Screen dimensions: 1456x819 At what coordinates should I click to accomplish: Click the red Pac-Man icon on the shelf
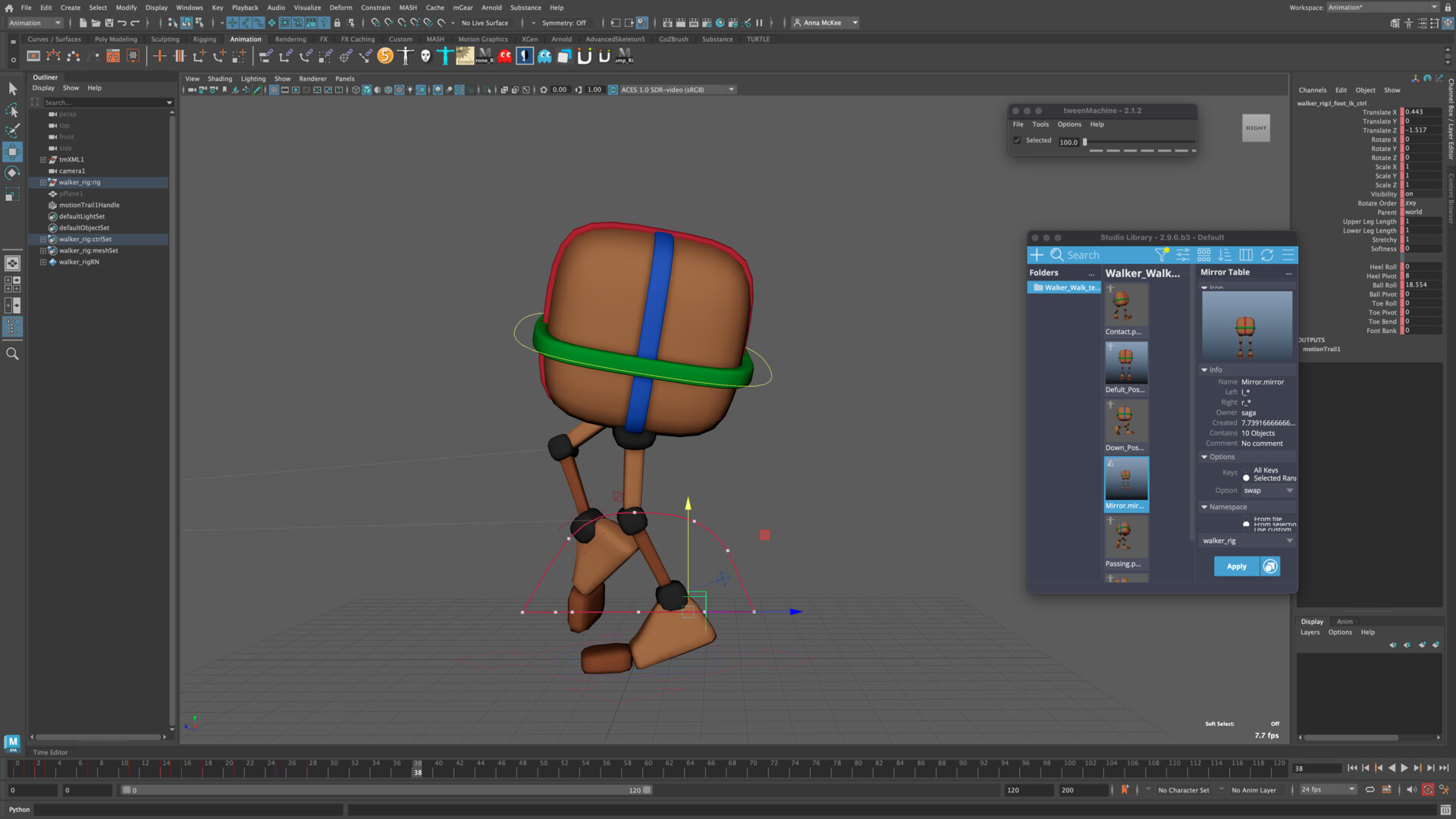[x=504, y=56]
